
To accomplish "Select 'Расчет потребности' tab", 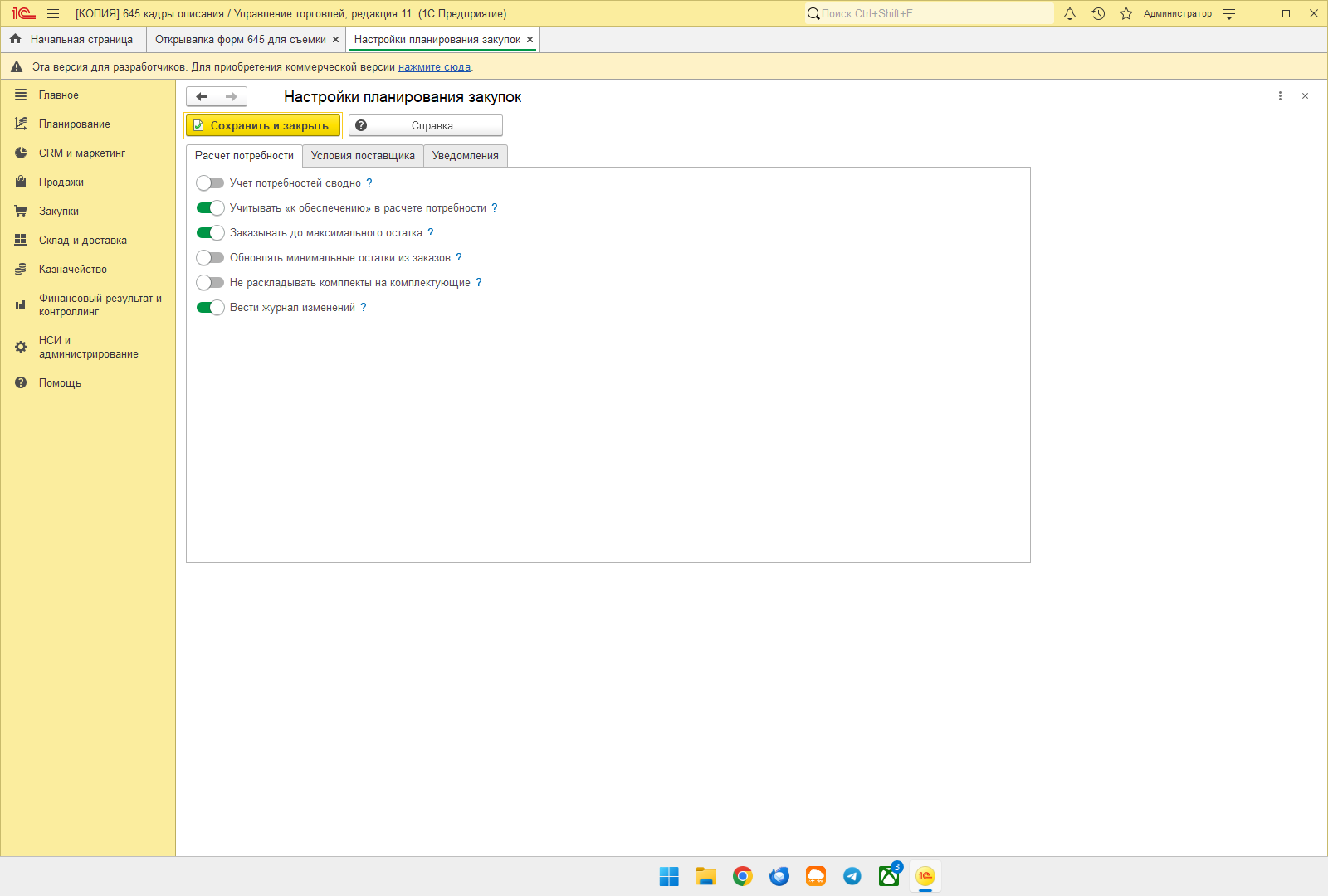I will (x=244, y=156).
